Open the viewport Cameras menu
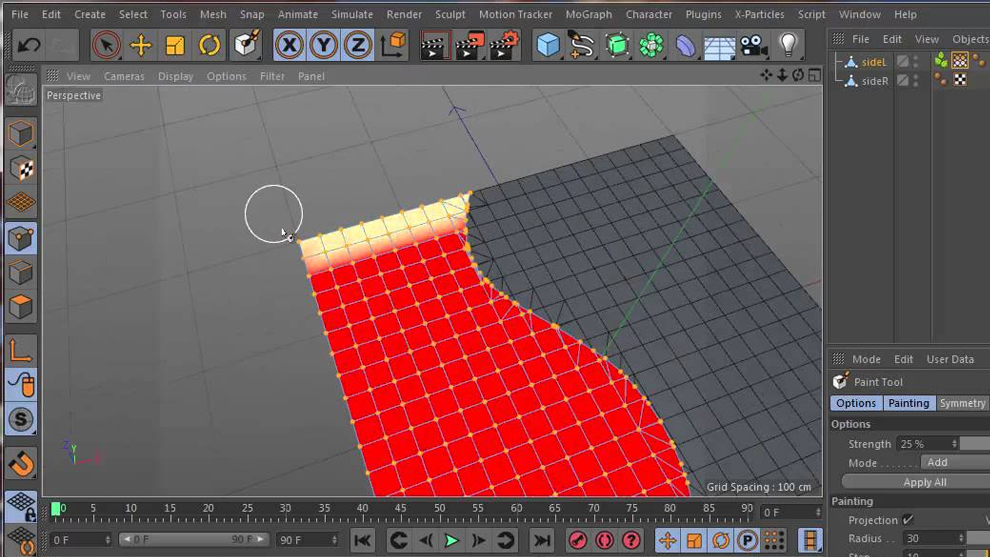Image resolution: width=990 pixels, height=557 pixels. pos(124,76)
